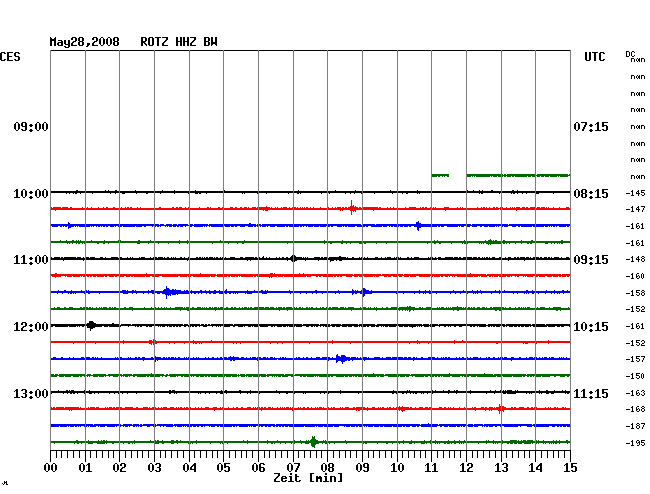Click the UTC column header
This screenshot has width=650, height=494.
pos(595,57)
